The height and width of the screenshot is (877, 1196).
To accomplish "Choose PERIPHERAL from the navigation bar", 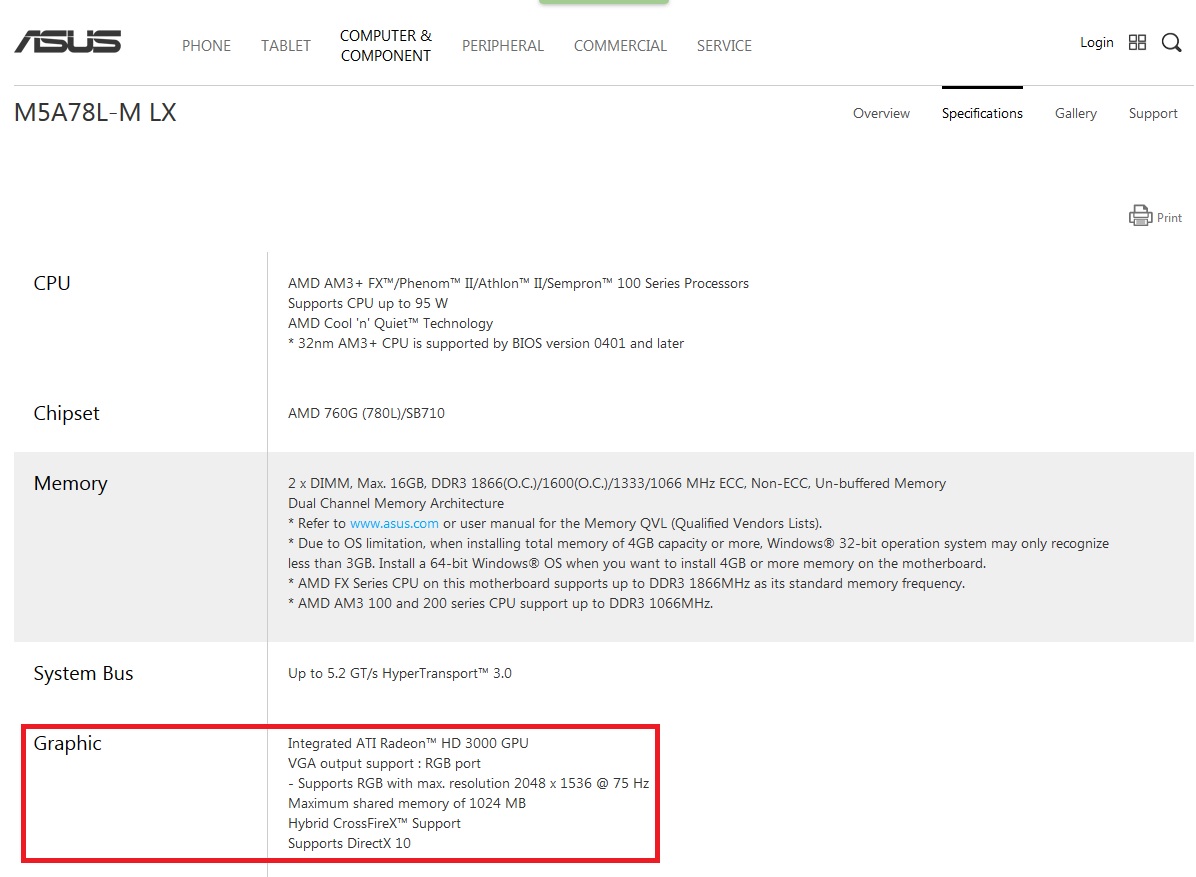I will [503, 46].
